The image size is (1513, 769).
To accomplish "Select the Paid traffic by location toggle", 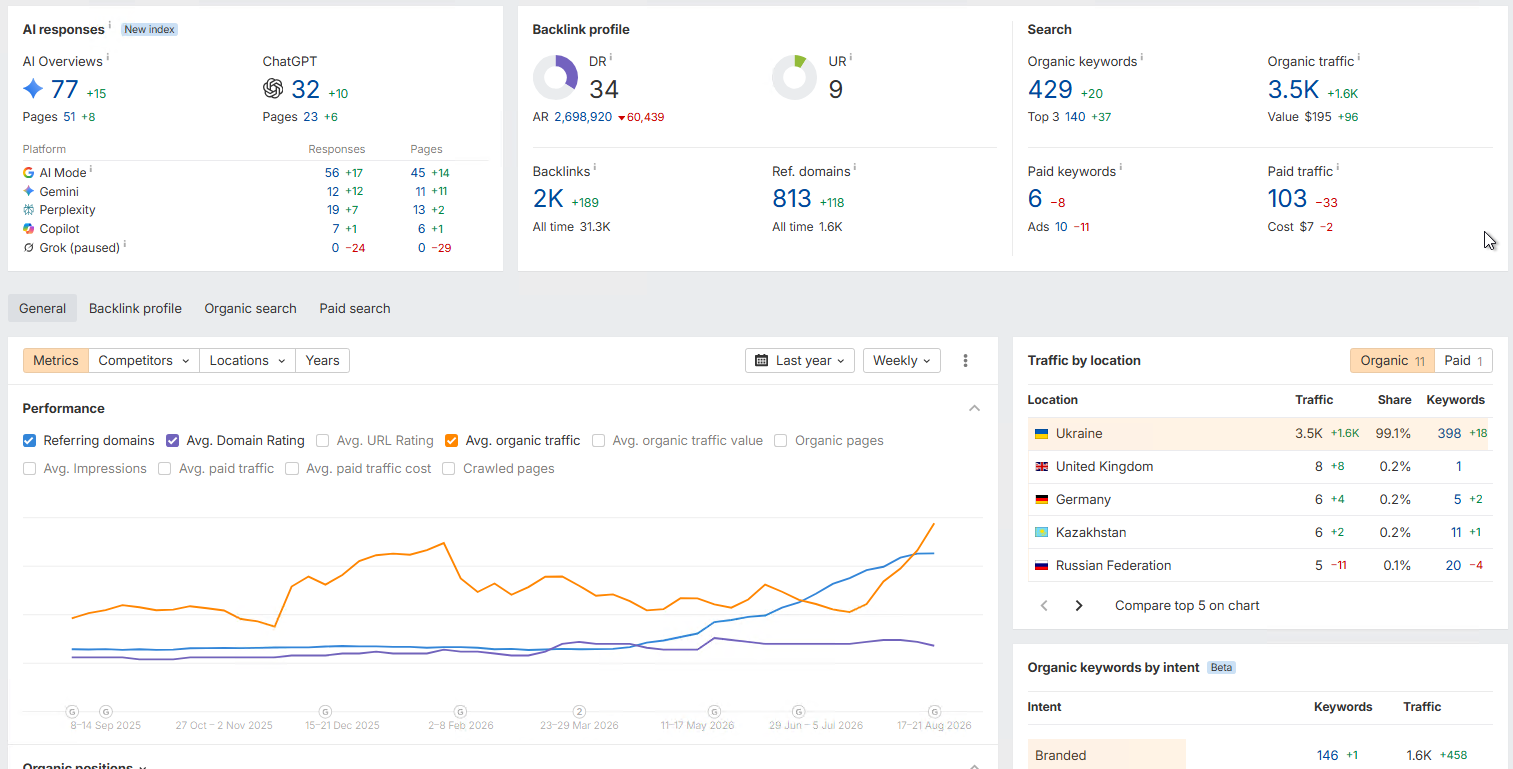I will point(1464,360).
